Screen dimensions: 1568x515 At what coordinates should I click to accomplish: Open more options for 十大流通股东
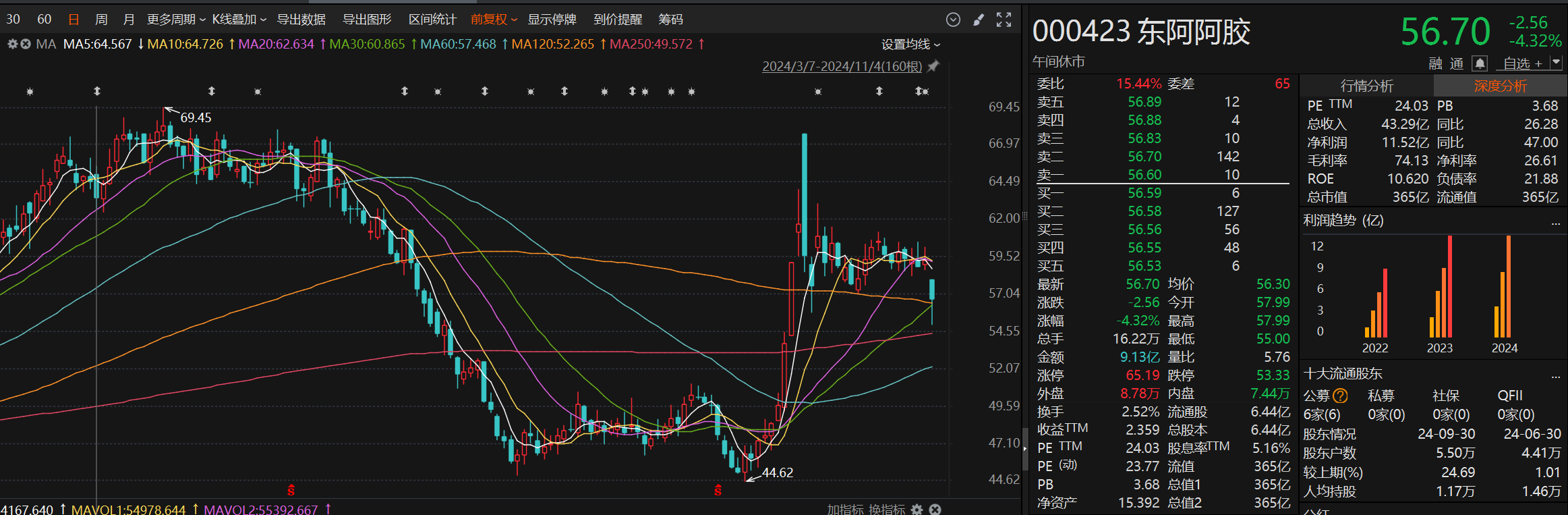pos(1556,375)
